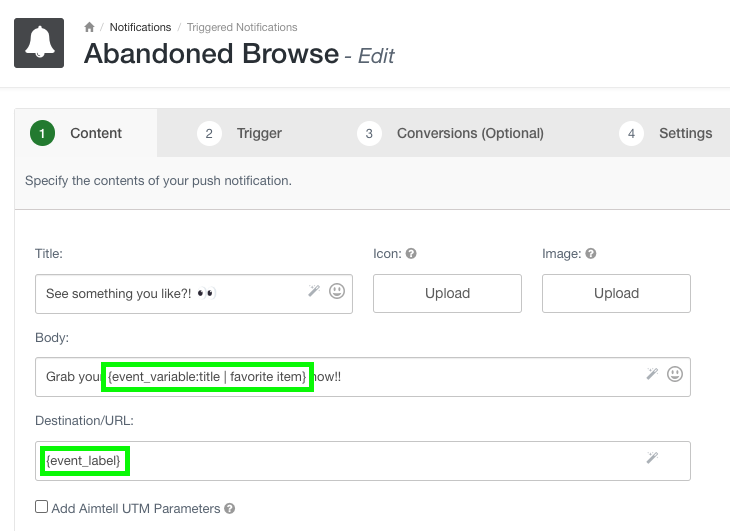Enable Add Aimtell UTM Parameters checkbox

[x=41, y=507]
